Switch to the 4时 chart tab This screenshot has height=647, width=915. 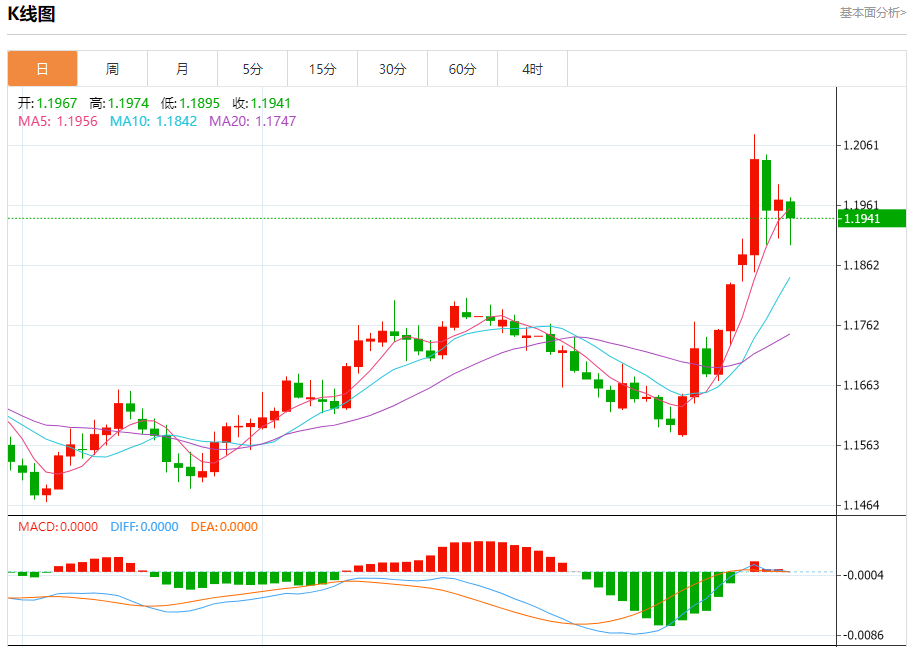click(532, 69)
